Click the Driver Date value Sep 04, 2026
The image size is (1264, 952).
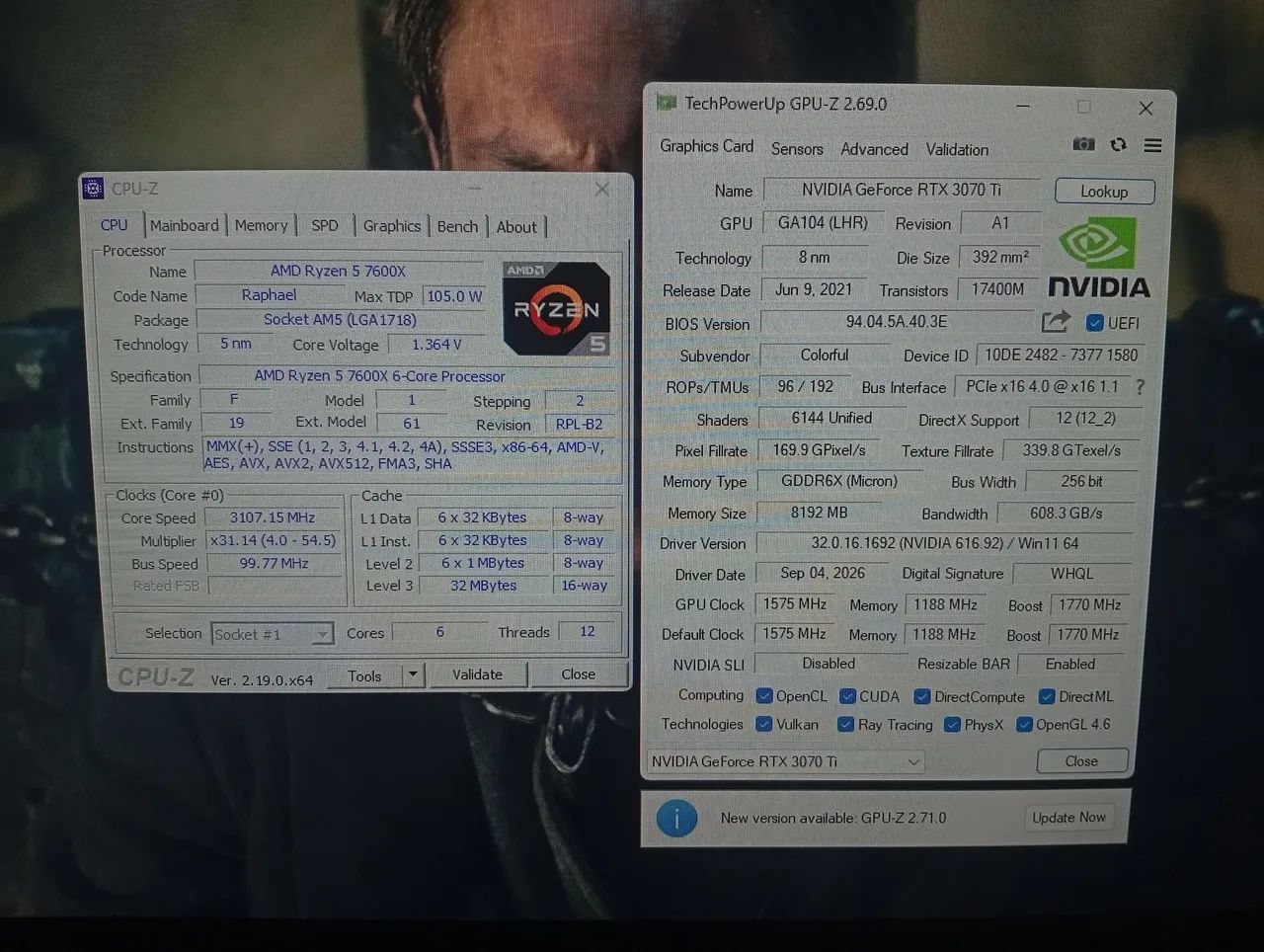(822, 573)
